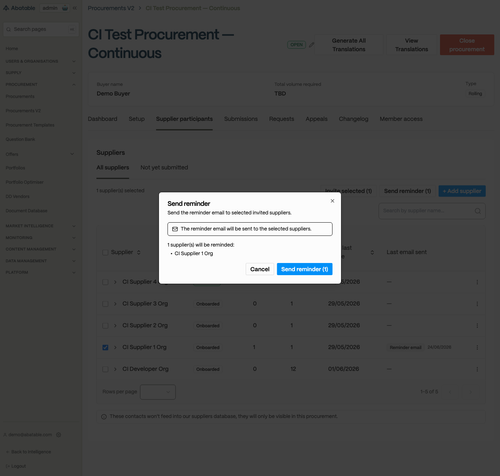Check the CI Developer Org checkbox

105,369
